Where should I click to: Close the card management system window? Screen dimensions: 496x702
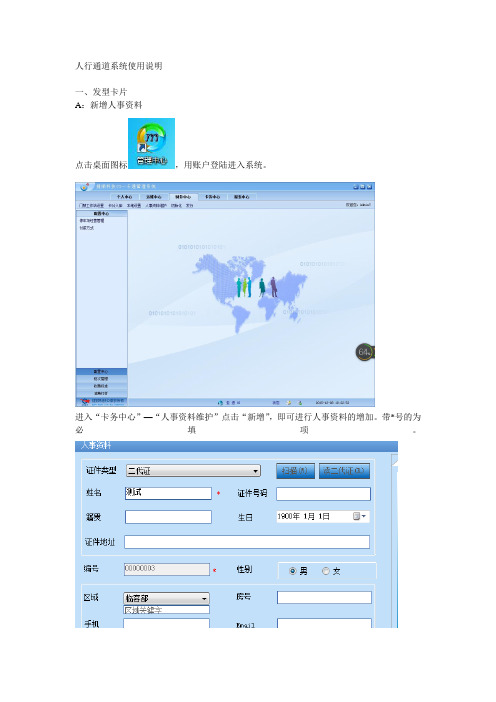pos(369,187)
